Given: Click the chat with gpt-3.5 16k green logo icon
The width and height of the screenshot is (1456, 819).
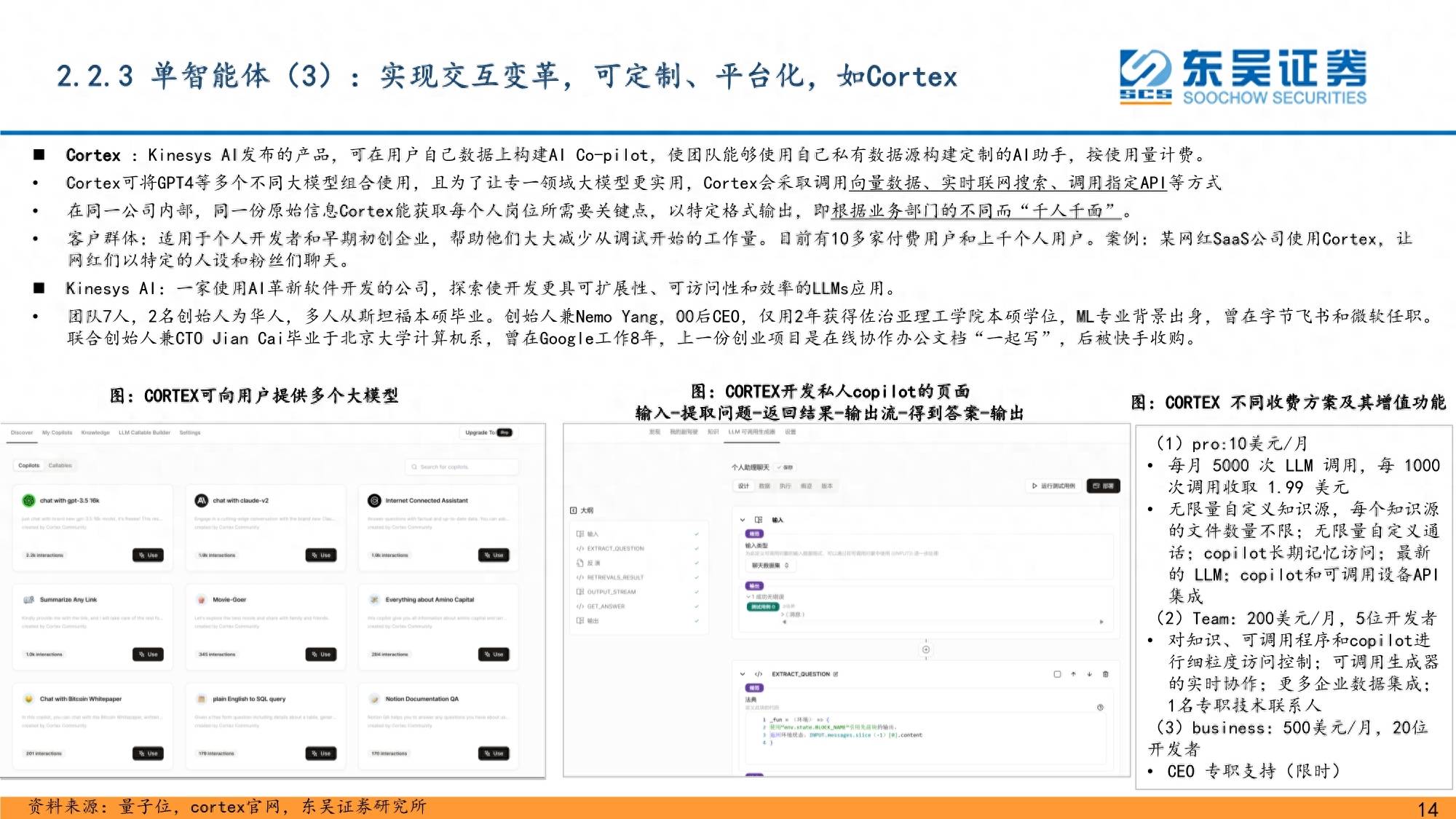Looking at the screenshot, I should [28, 500].
